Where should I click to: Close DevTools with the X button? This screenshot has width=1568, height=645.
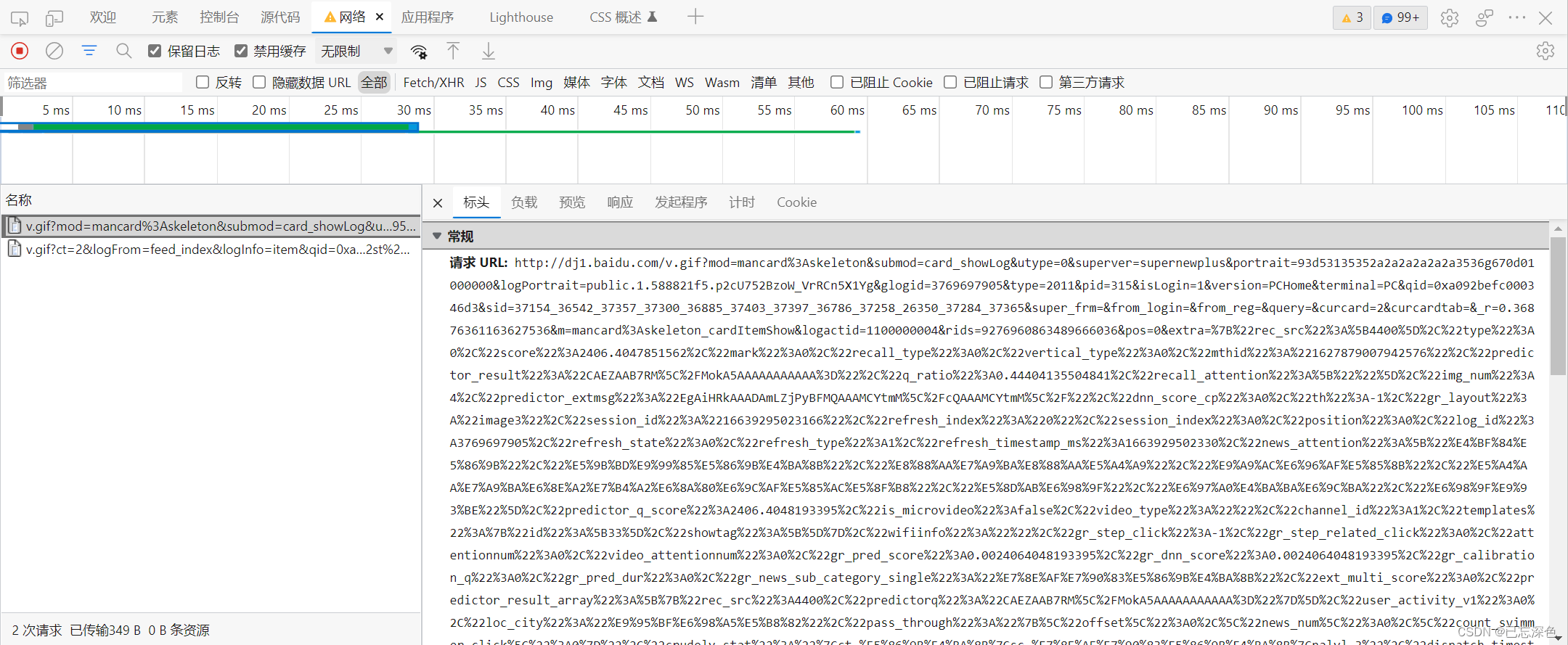point(1546,17)
